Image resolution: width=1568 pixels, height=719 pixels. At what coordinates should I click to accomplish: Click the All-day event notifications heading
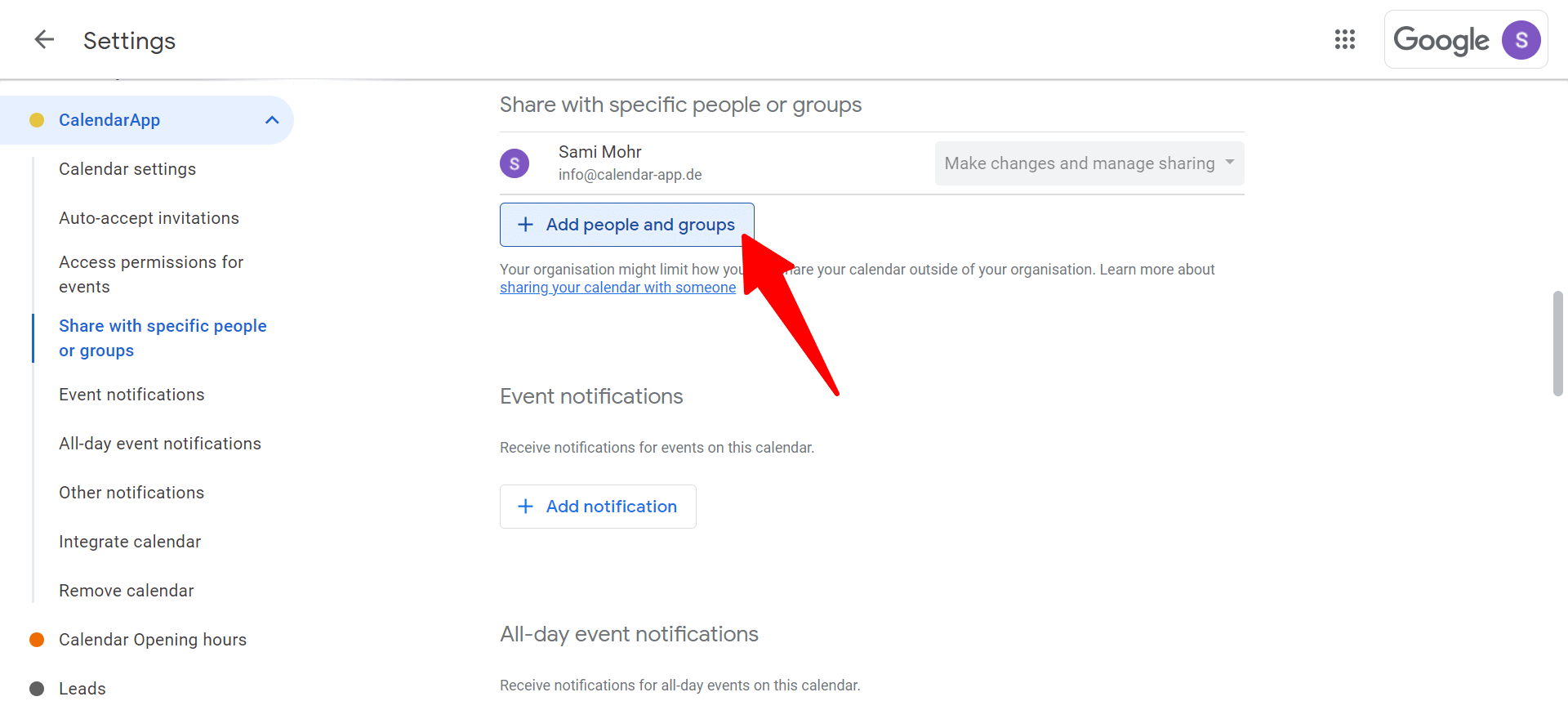pyautogui.click(x=629, y=634)
